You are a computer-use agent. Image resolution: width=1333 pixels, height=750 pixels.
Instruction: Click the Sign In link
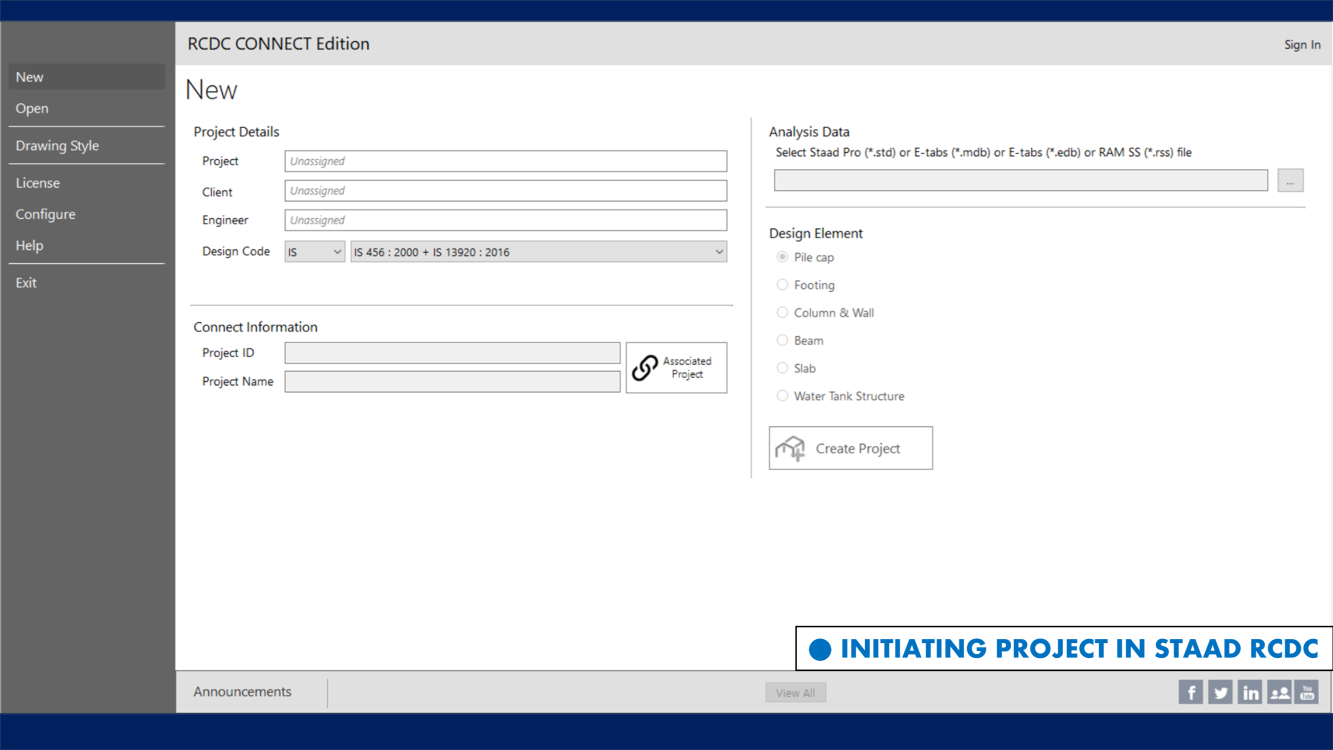tap(1301, 45)
